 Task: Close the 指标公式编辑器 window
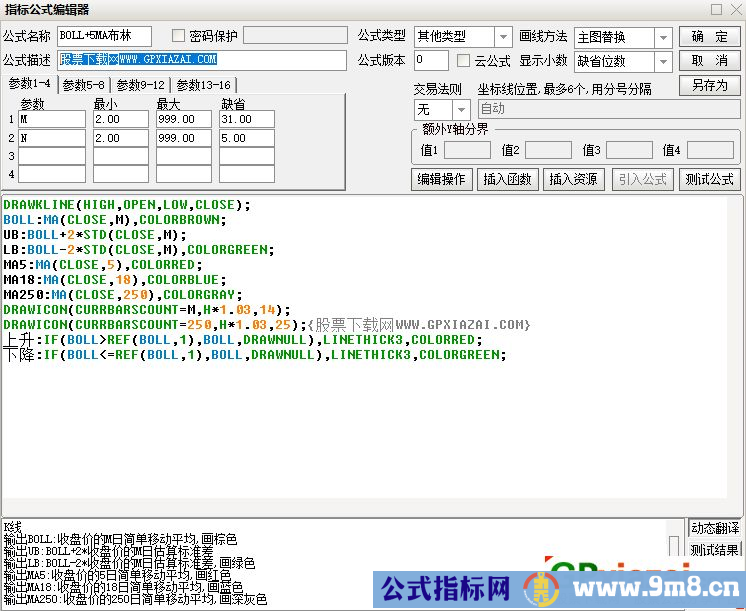coord(736,10)
